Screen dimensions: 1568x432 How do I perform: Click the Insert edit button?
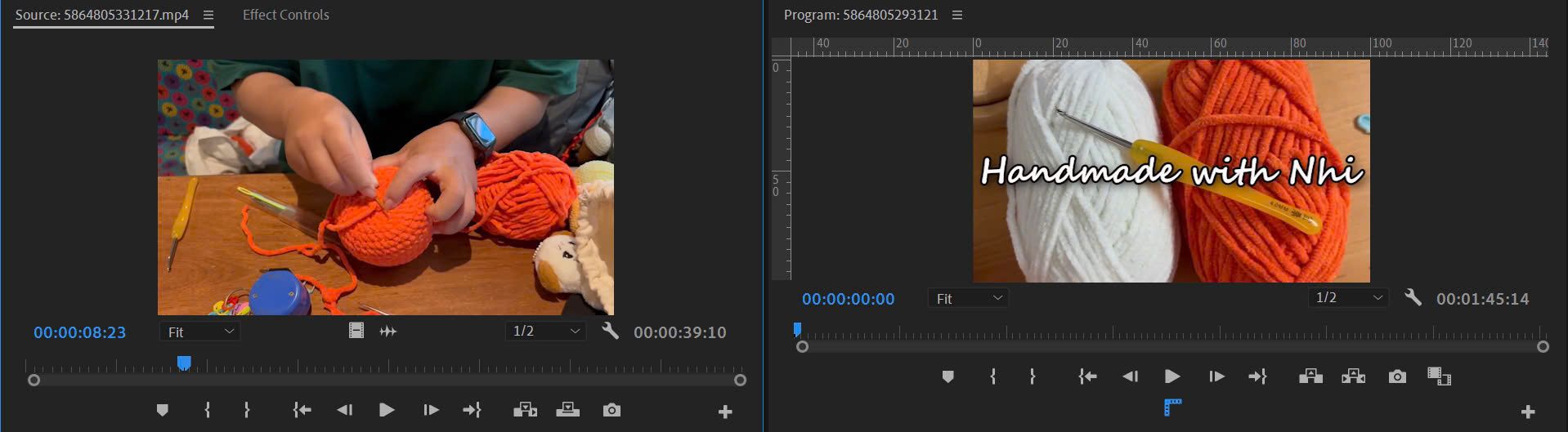pos(525,410)
